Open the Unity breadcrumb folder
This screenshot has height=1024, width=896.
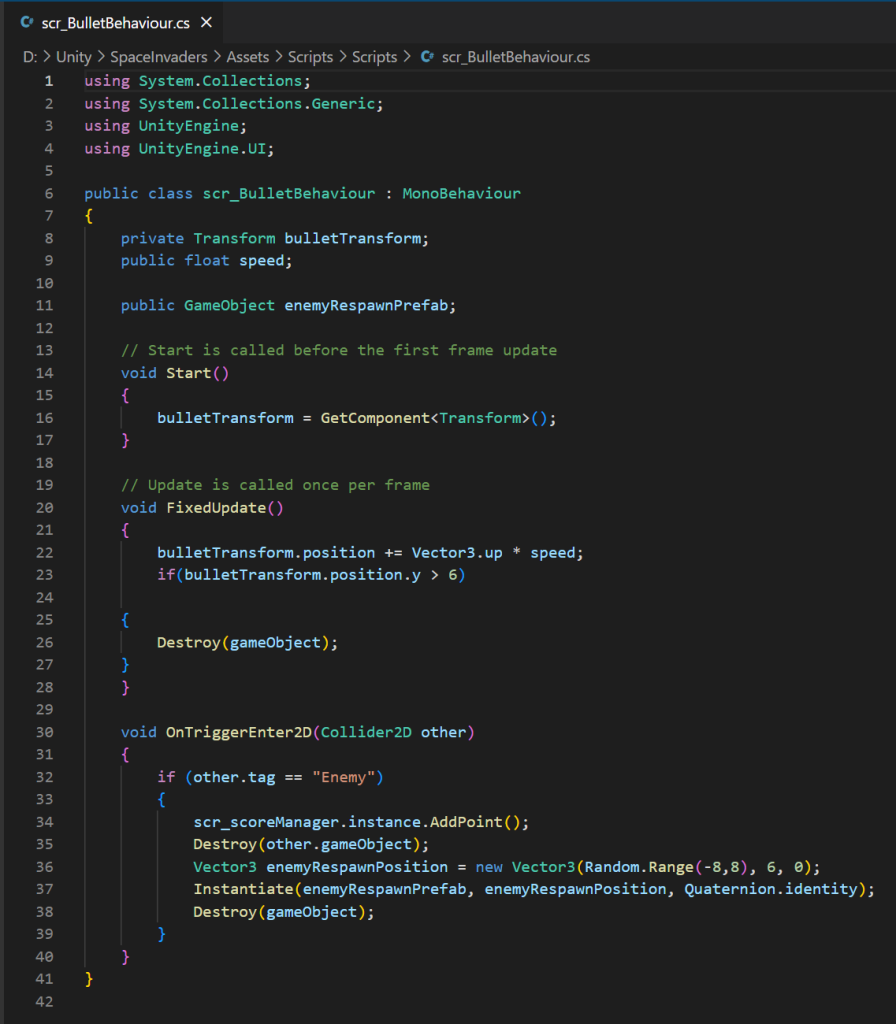point(73,57)
